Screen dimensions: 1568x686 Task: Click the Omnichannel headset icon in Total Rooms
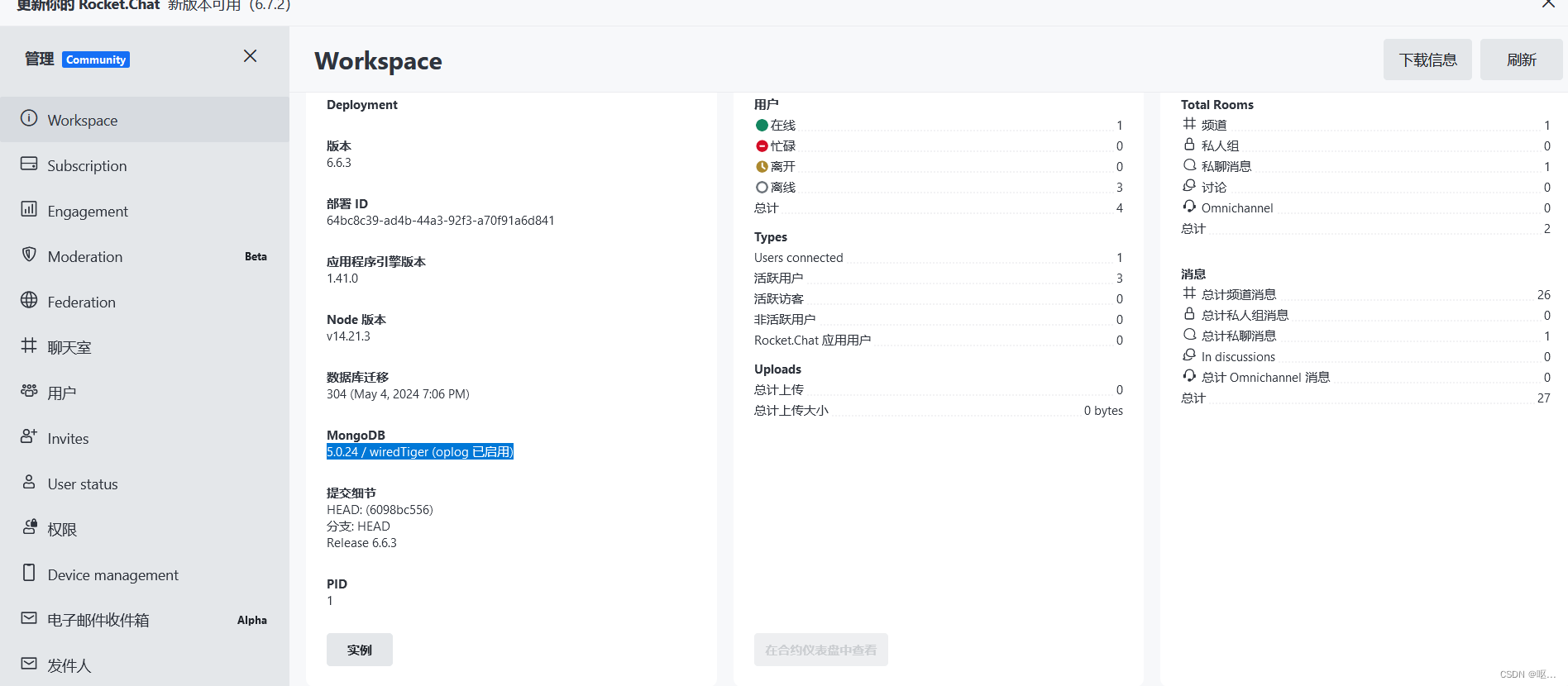click(x=1189, y=207)
